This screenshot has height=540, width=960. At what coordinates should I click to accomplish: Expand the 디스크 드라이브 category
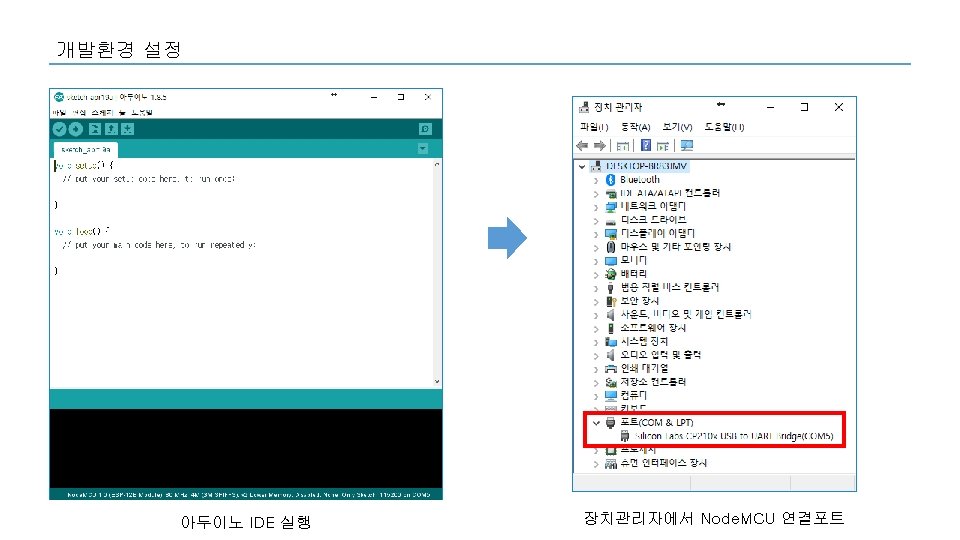pos(596,220)
